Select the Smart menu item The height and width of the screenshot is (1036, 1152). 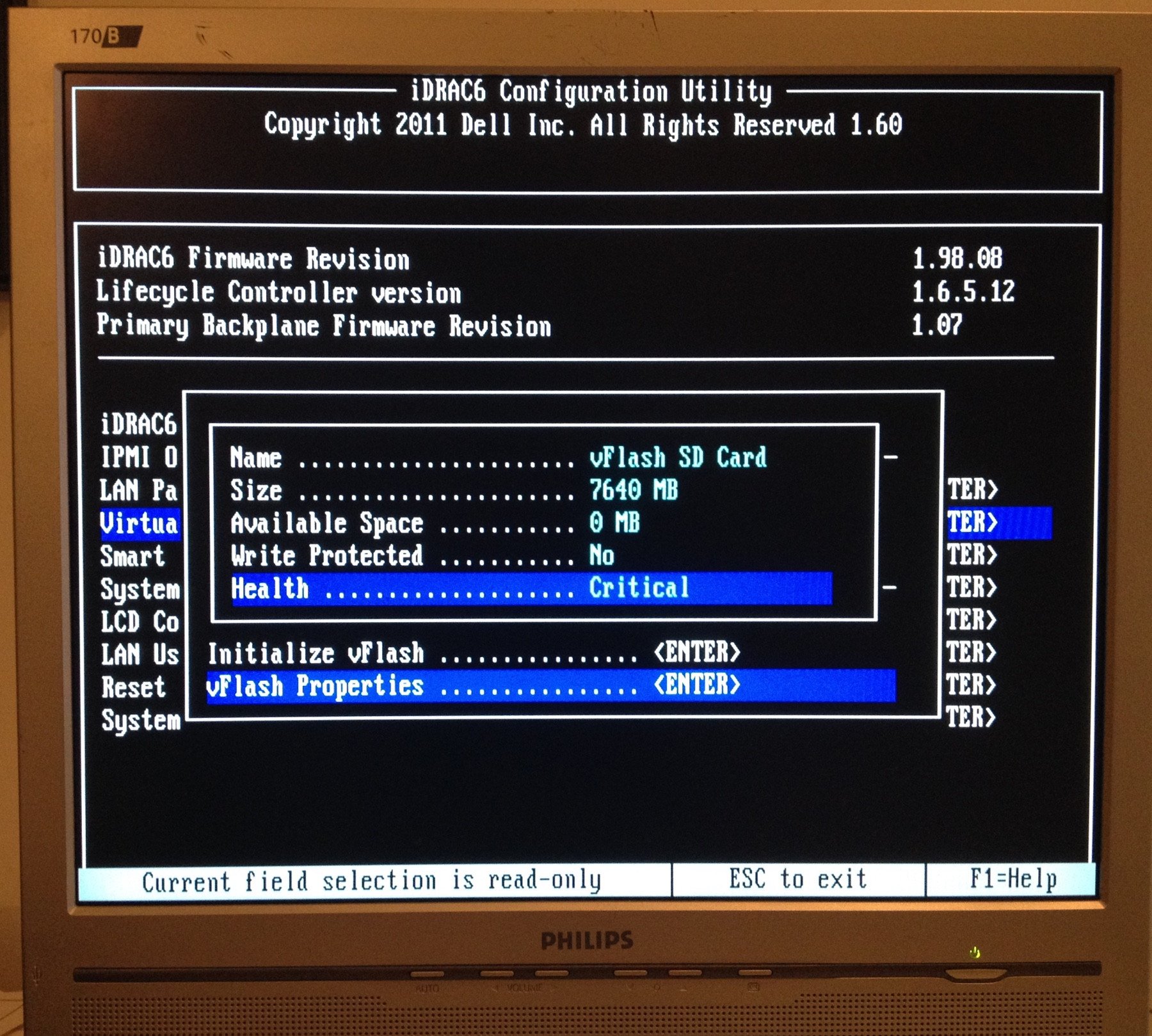tap(132, 555)
